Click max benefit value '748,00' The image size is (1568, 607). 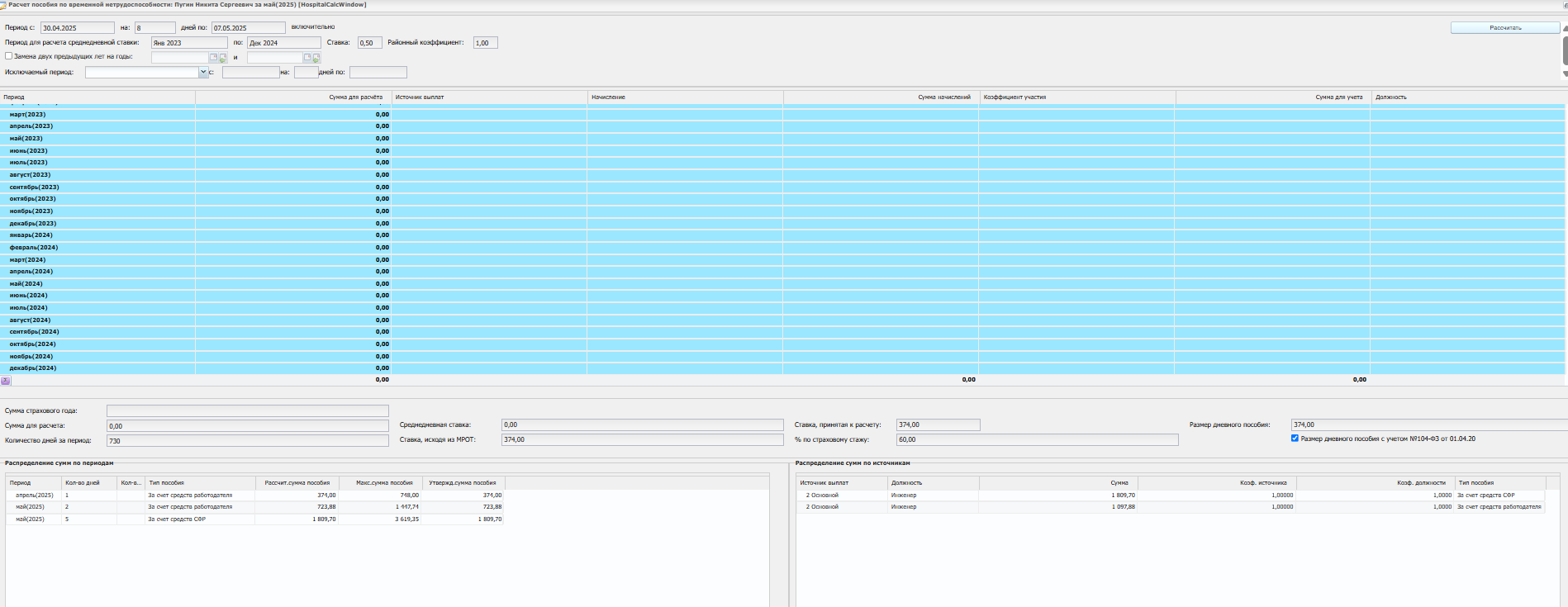[x=409, y=496]
